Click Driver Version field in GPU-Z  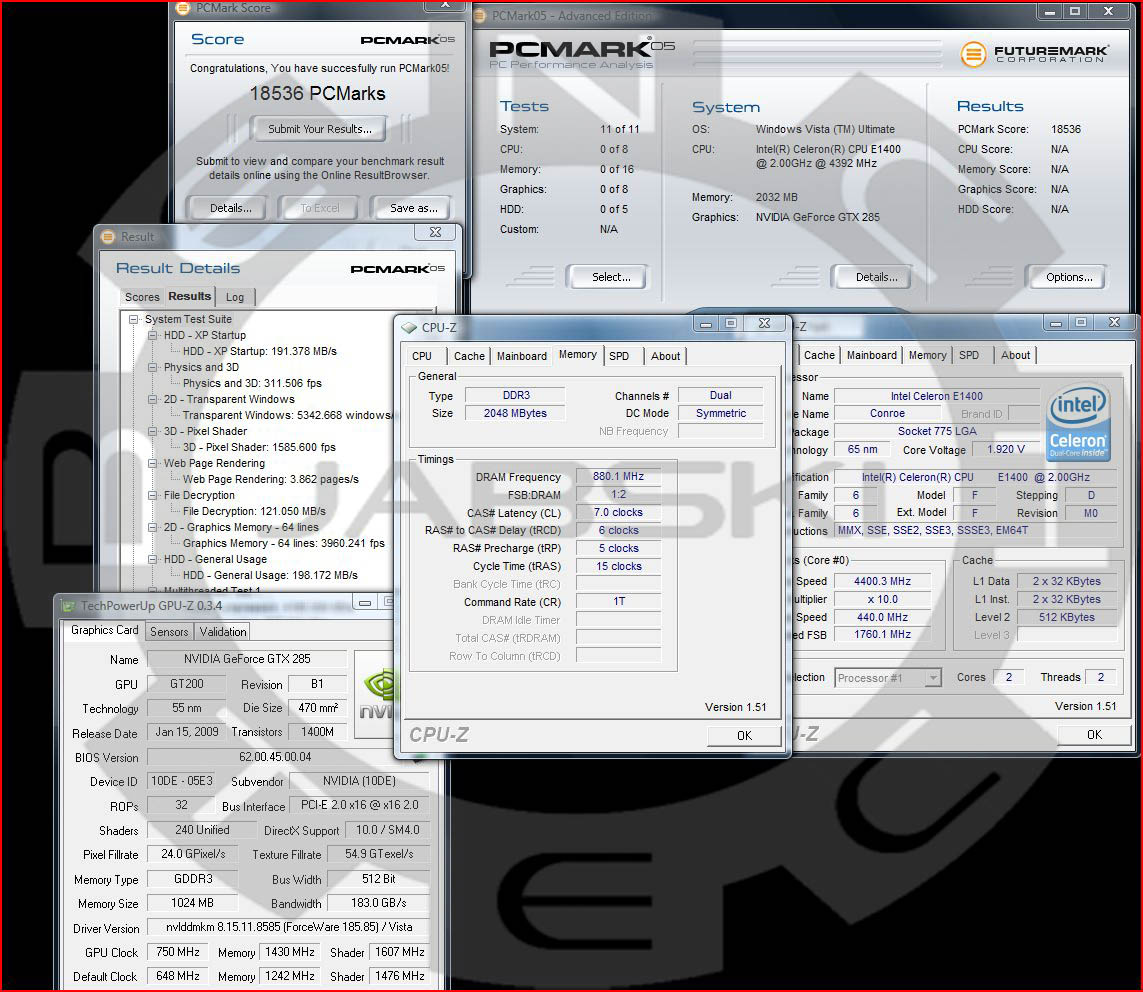288,927
